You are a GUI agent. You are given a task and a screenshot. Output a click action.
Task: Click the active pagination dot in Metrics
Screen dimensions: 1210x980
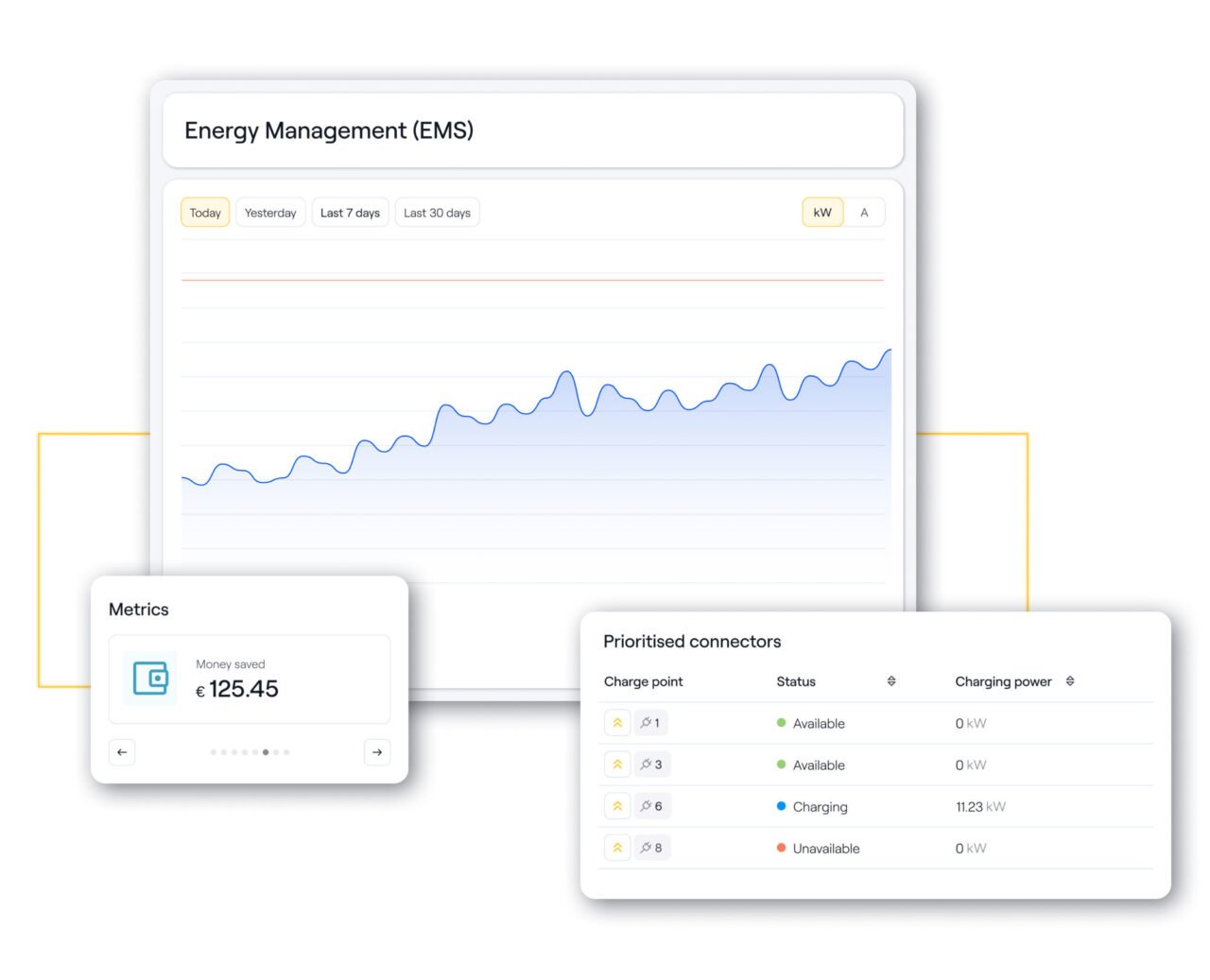coord(266,752)
